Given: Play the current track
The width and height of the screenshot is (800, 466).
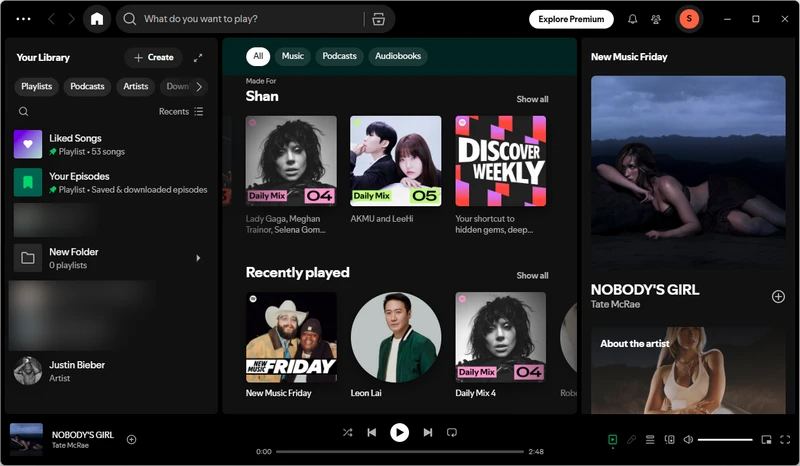Looking at the screenshot, I should (399, 432).
